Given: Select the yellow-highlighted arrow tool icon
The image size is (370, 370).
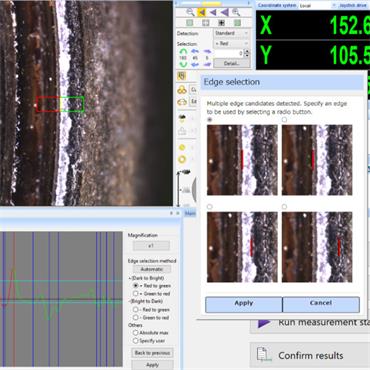Looking at the screenshot, I should tap(201, 13).
